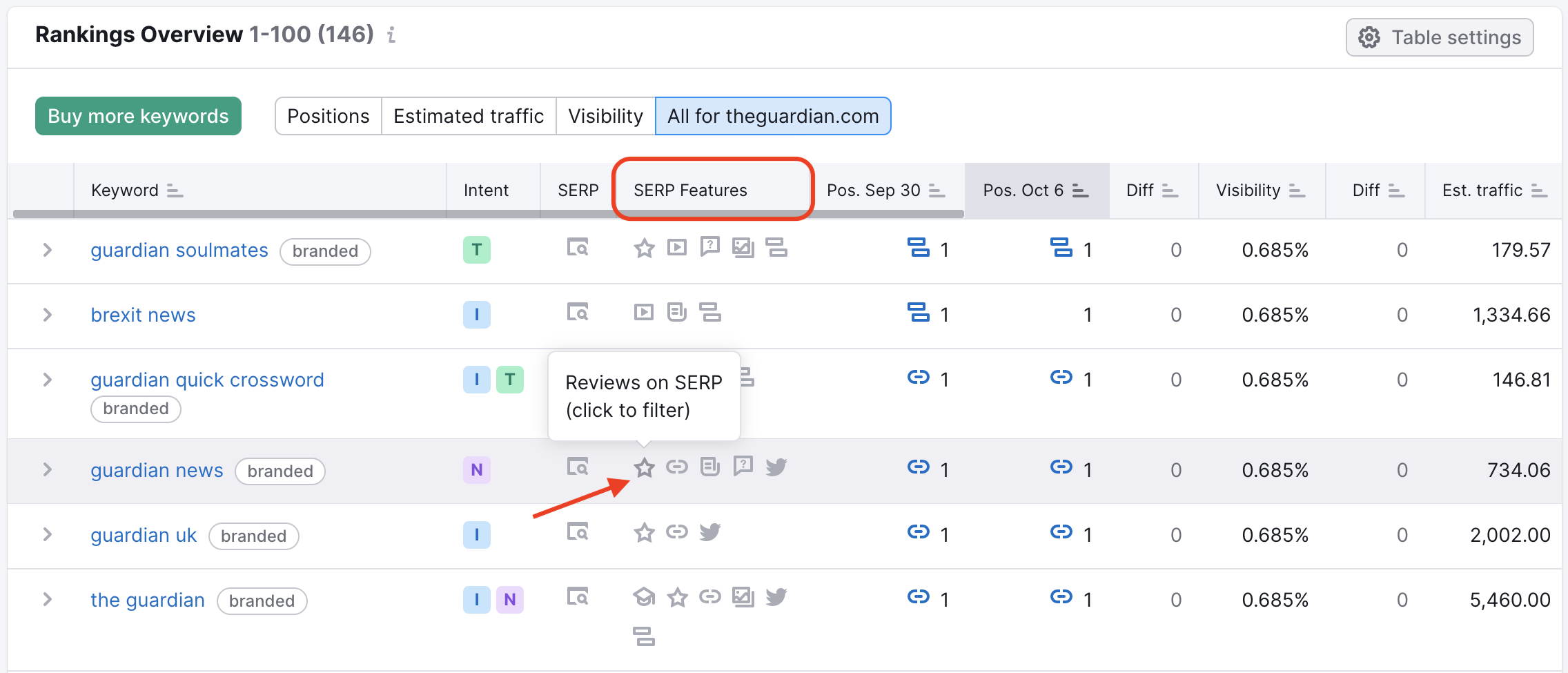Expand the guardian news row
This screenshot has width=1568, height=673.
click(47, 469)
